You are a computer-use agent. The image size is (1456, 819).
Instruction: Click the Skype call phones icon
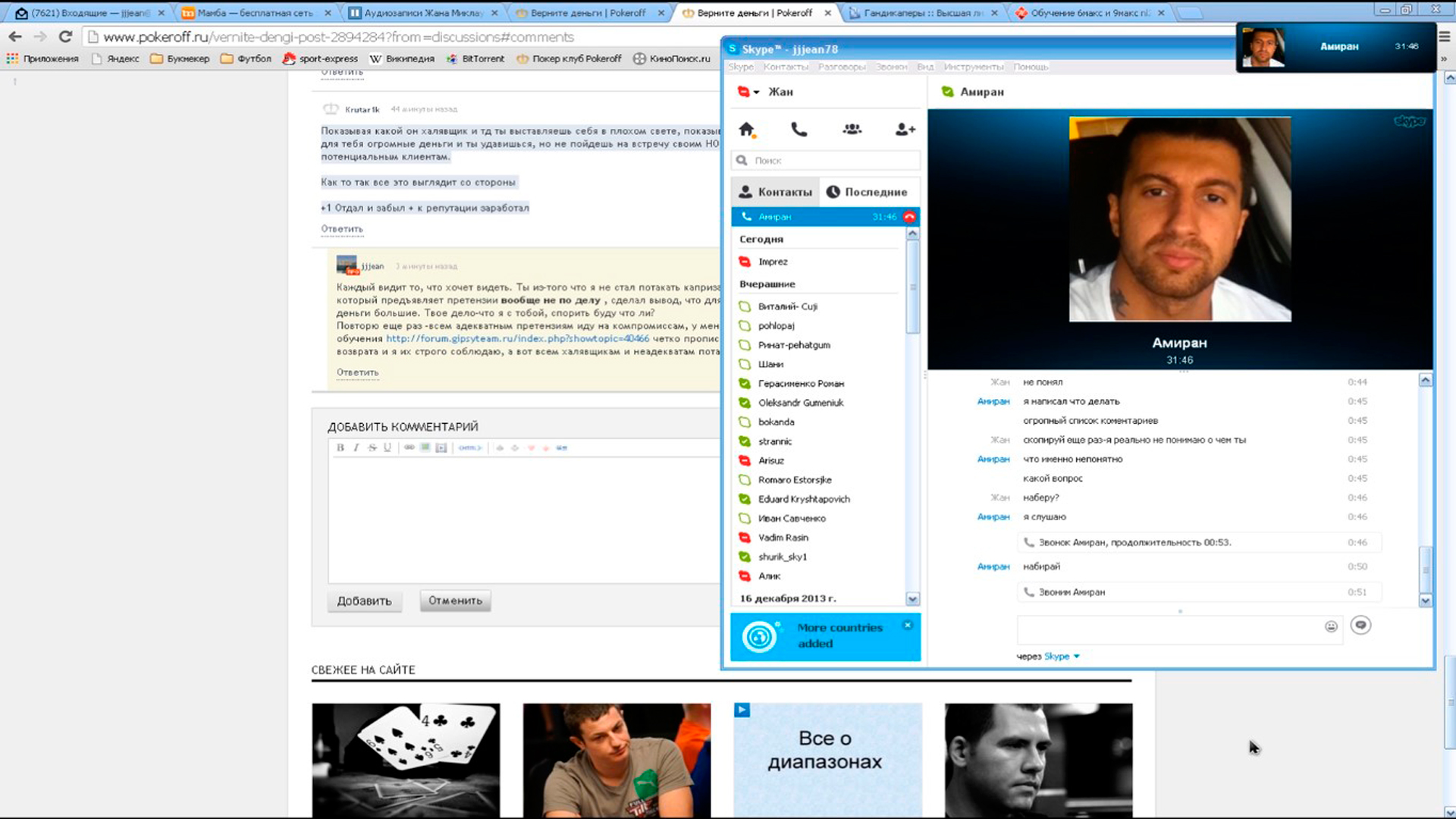click(x=799, y=130)
